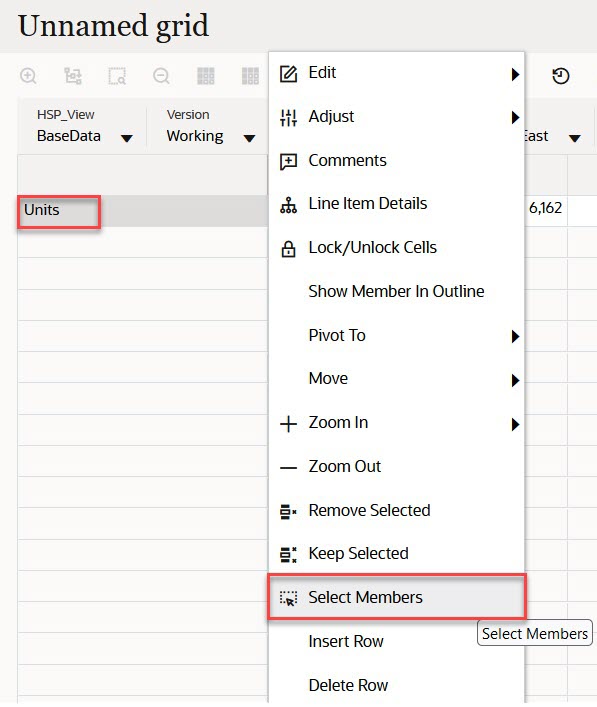Click the Remove Selected icon

[289, 512]
